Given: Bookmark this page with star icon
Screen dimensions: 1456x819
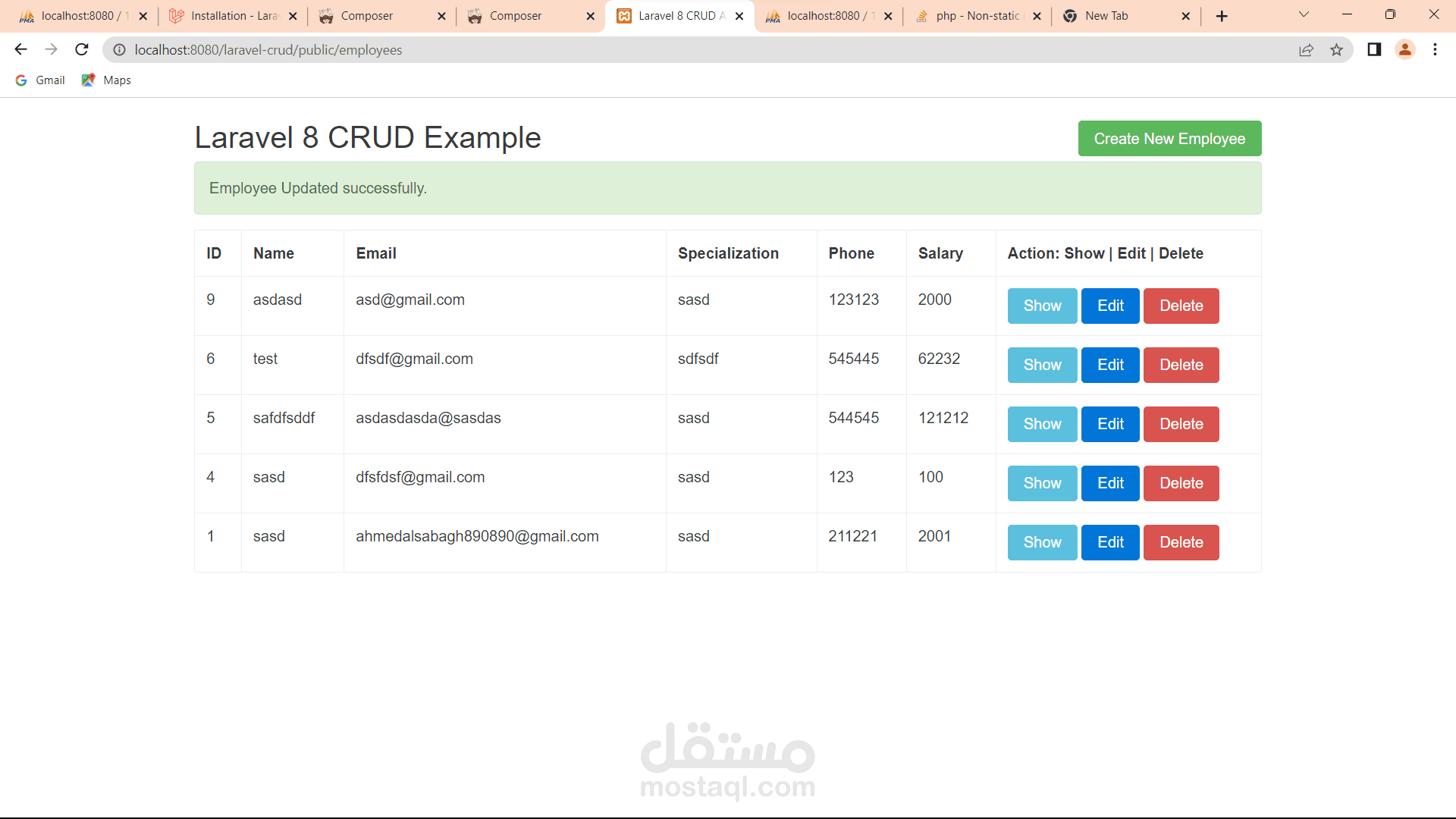Looking at the screenshot, I should click(1336, 50).
